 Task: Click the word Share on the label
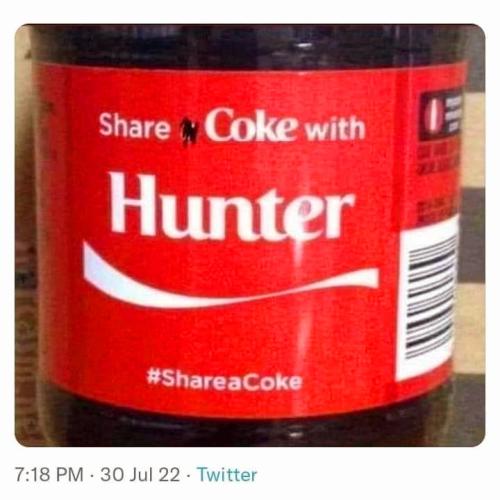[134, 126]
